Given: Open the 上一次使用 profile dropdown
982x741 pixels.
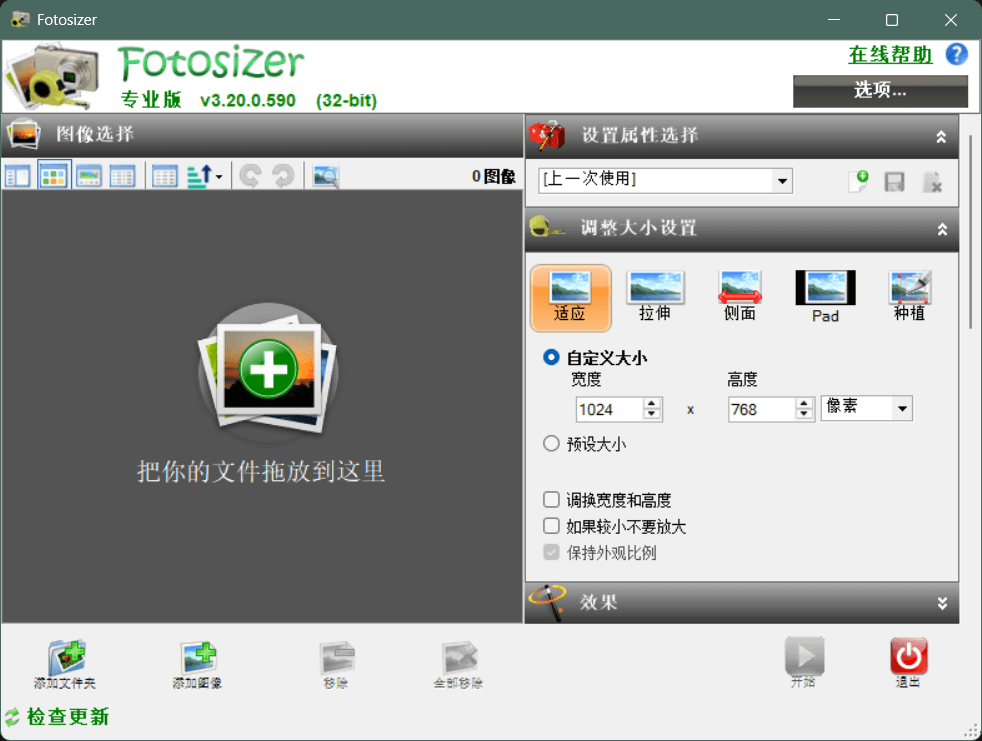Looking at the screenshot, I should point(665,180).
